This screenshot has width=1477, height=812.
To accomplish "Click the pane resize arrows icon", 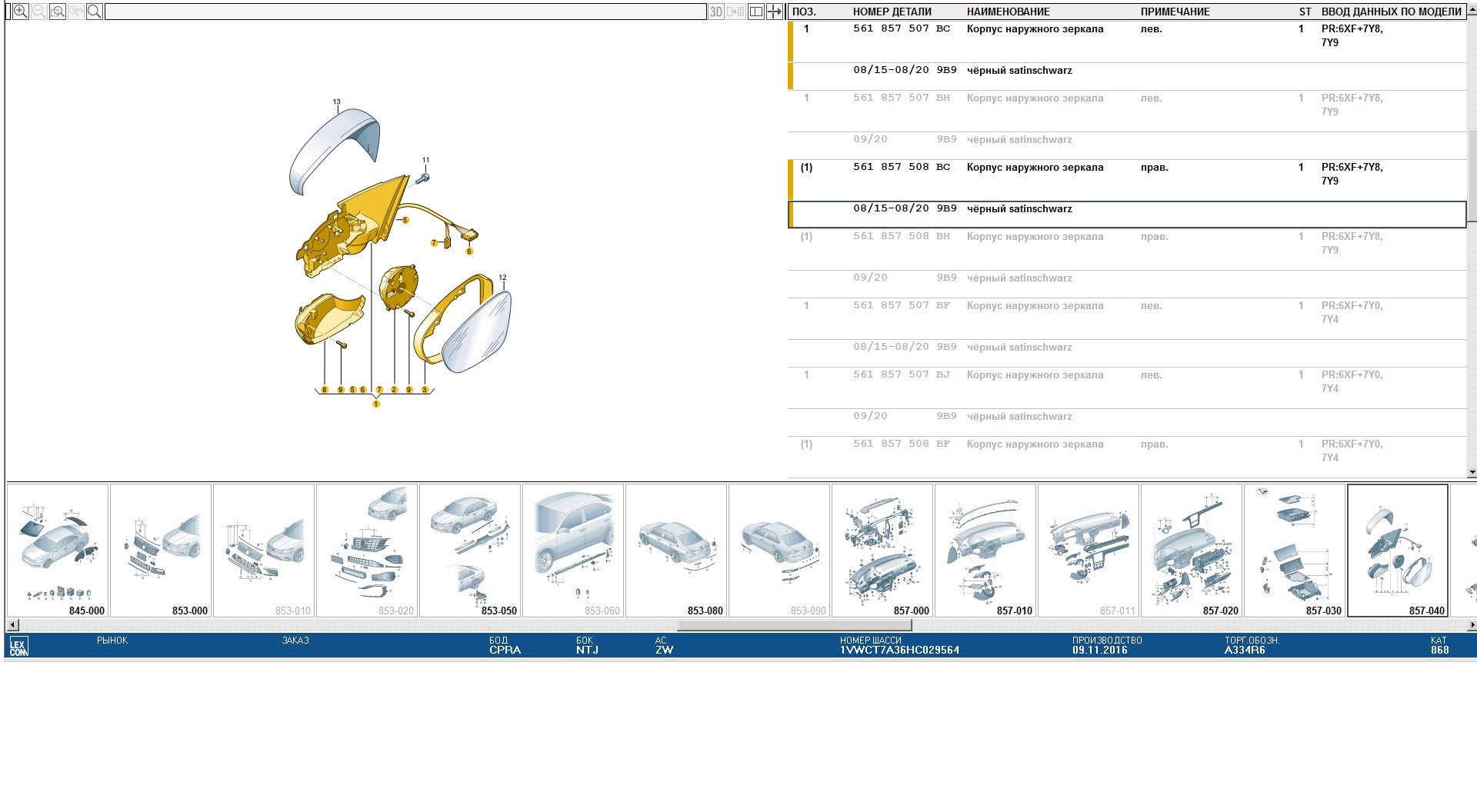I will pyautogui.click(x=775, y=12).
